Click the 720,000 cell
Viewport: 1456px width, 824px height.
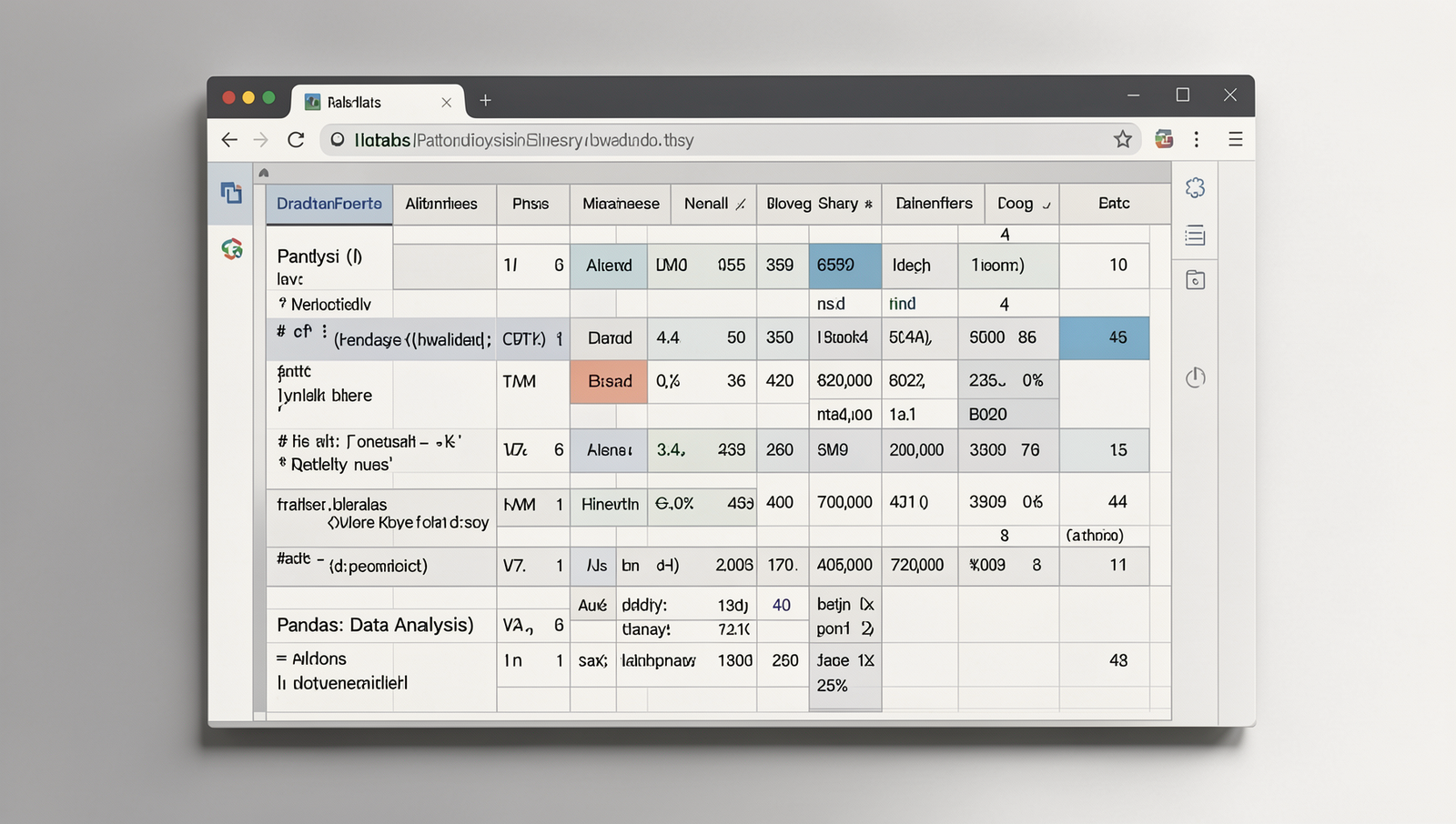(918, 566)
